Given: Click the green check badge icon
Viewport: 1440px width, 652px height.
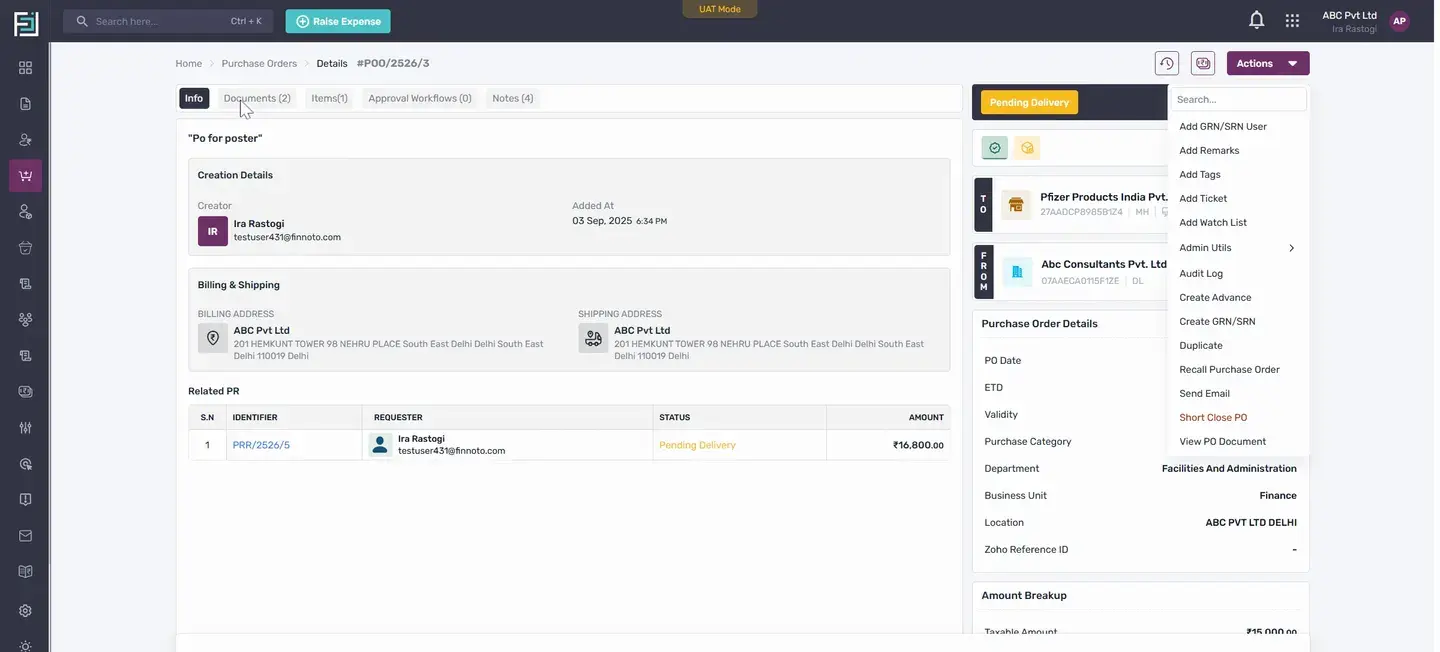Looking at the screenshot, I should (x=994, y=148).
